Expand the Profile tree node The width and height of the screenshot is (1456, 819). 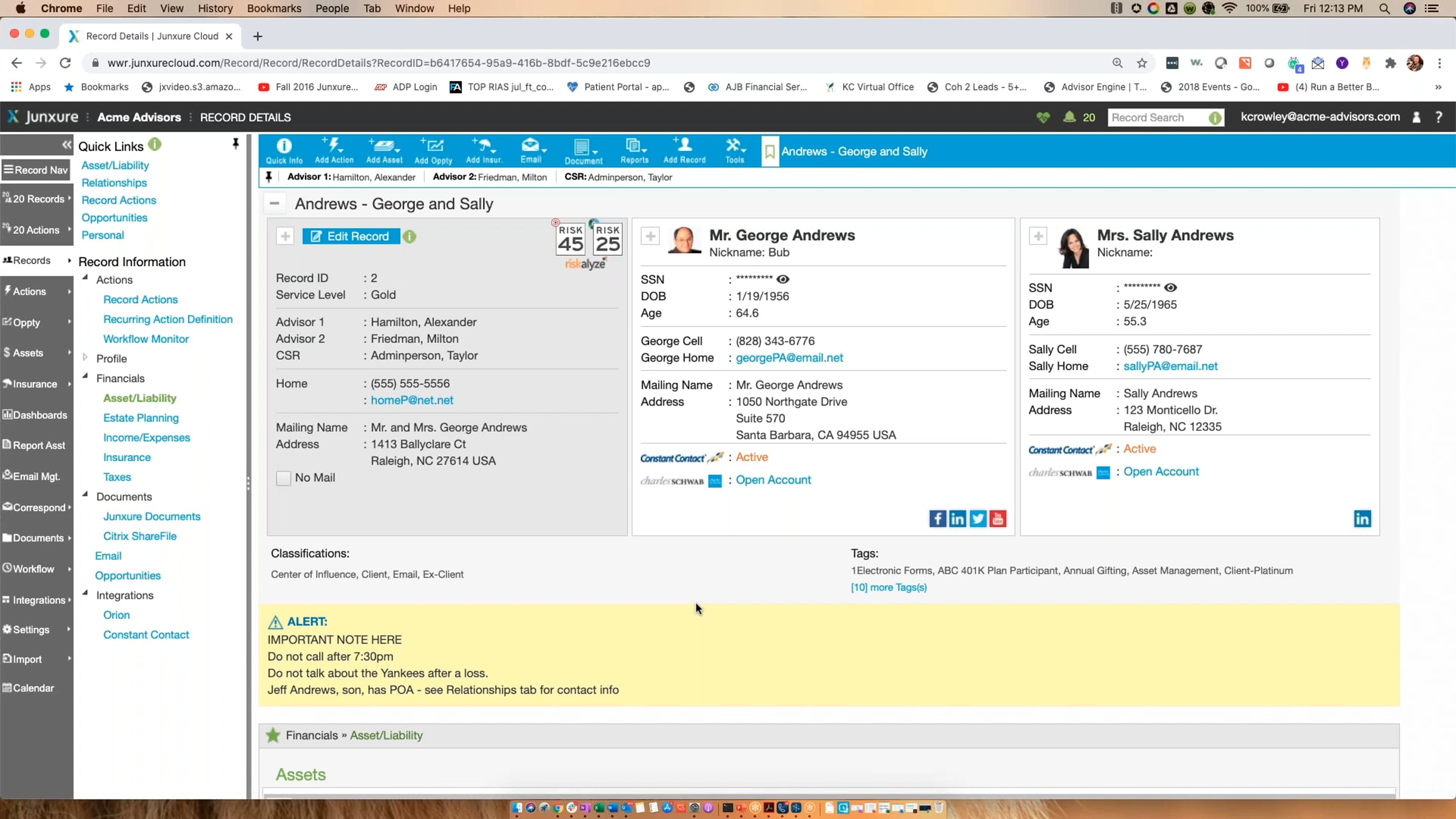coord(86,358)
